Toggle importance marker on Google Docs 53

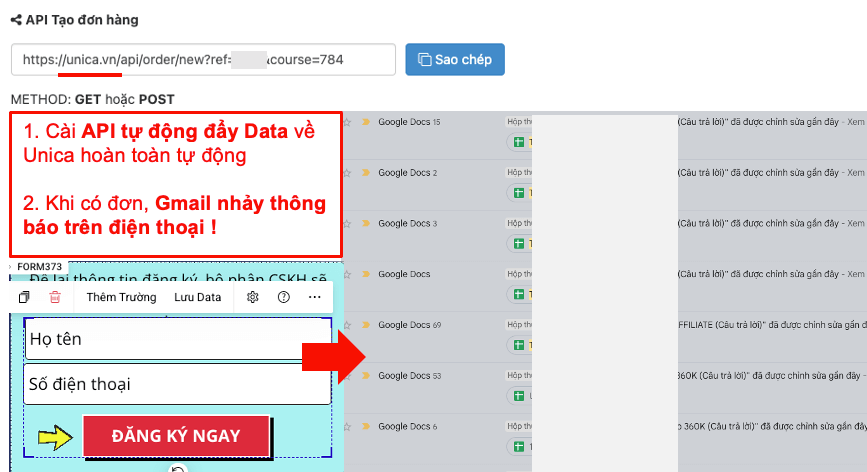[x=365, y=376]
